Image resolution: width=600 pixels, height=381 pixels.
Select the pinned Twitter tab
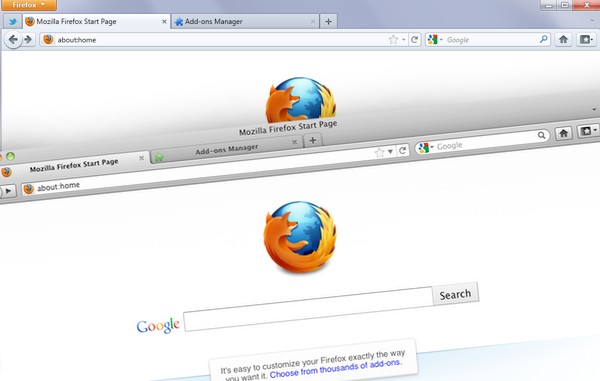point(13,21)
